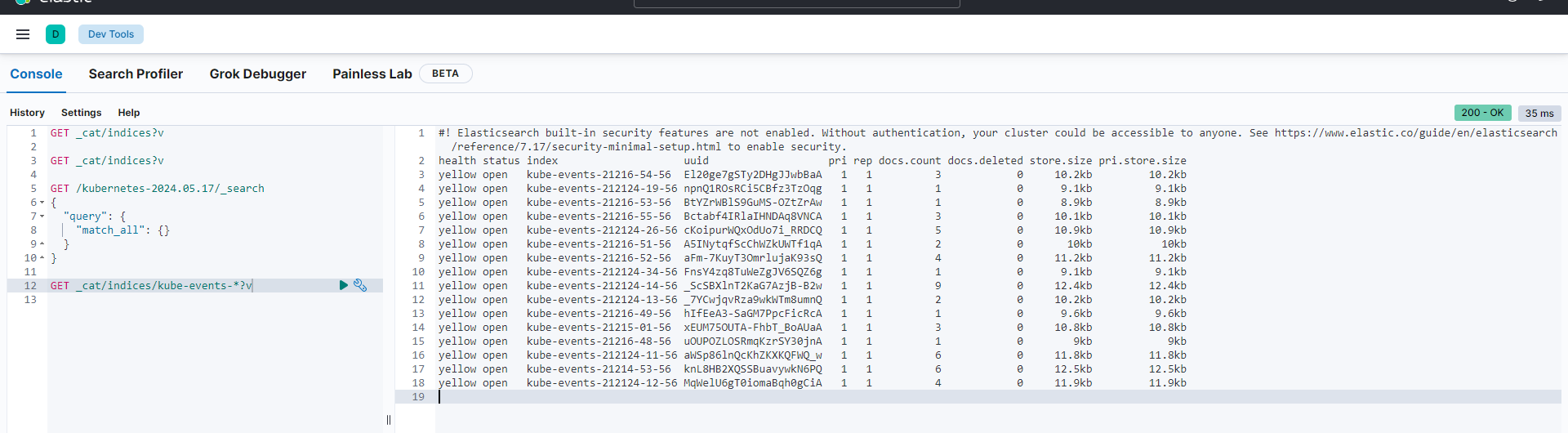Click uuid El20ge7gSTy2DHgJJwbBaA

click(x=753, y=174)
